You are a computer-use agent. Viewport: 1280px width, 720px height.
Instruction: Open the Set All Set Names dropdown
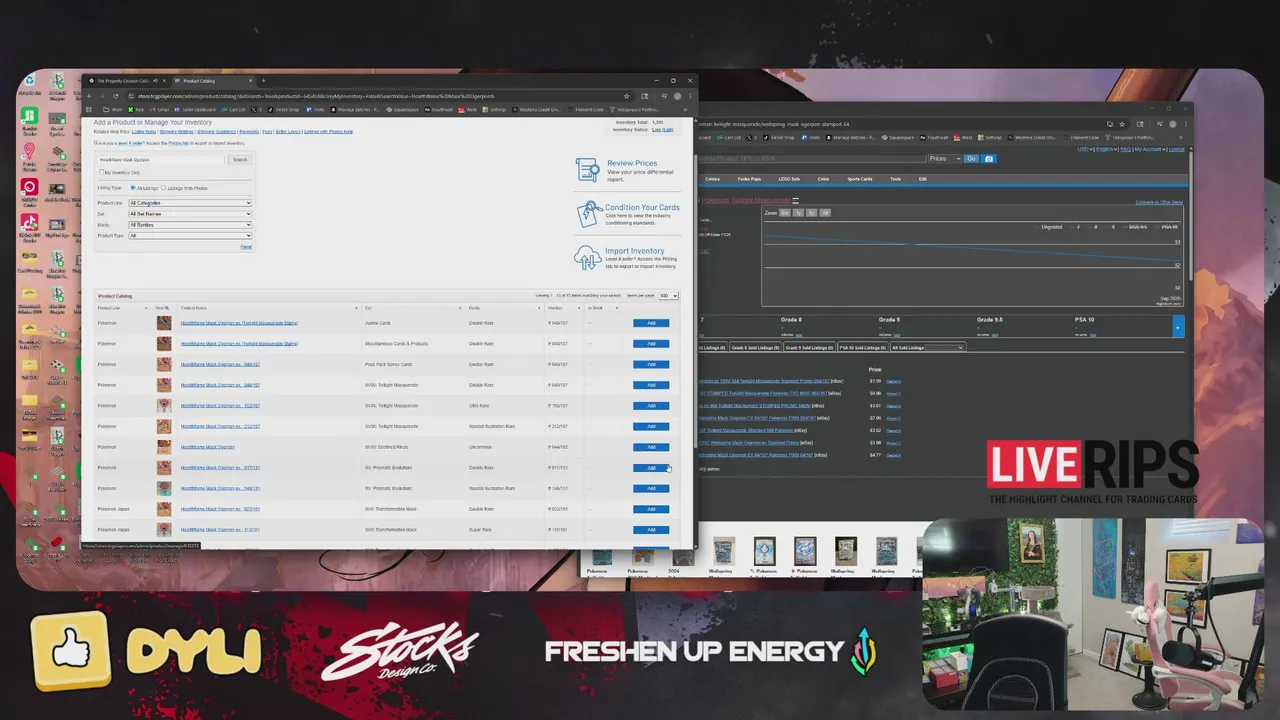point(190,214)
